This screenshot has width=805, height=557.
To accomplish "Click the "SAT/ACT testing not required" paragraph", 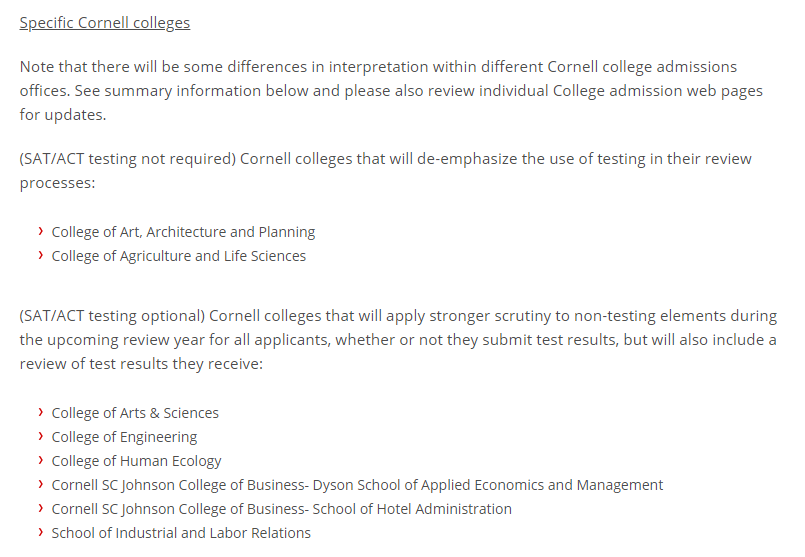I will click(x=385, y=171).
